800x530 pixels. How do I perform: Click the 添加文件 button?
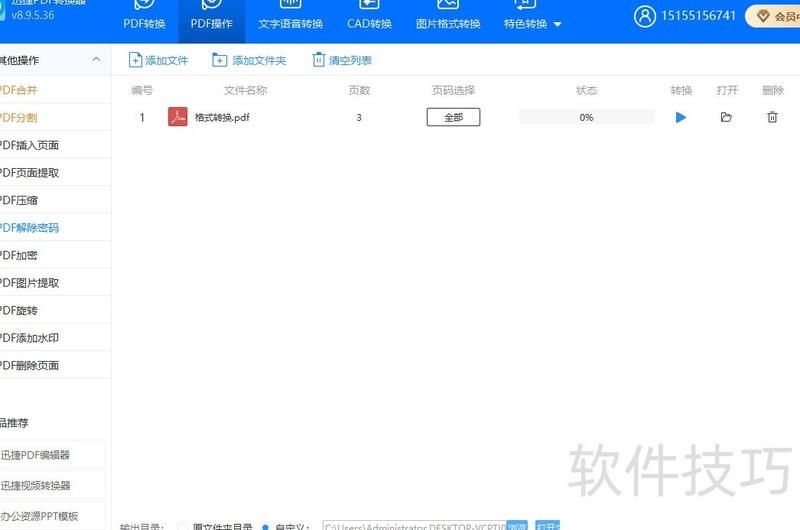pyautogui.click(x=158, y=60)
